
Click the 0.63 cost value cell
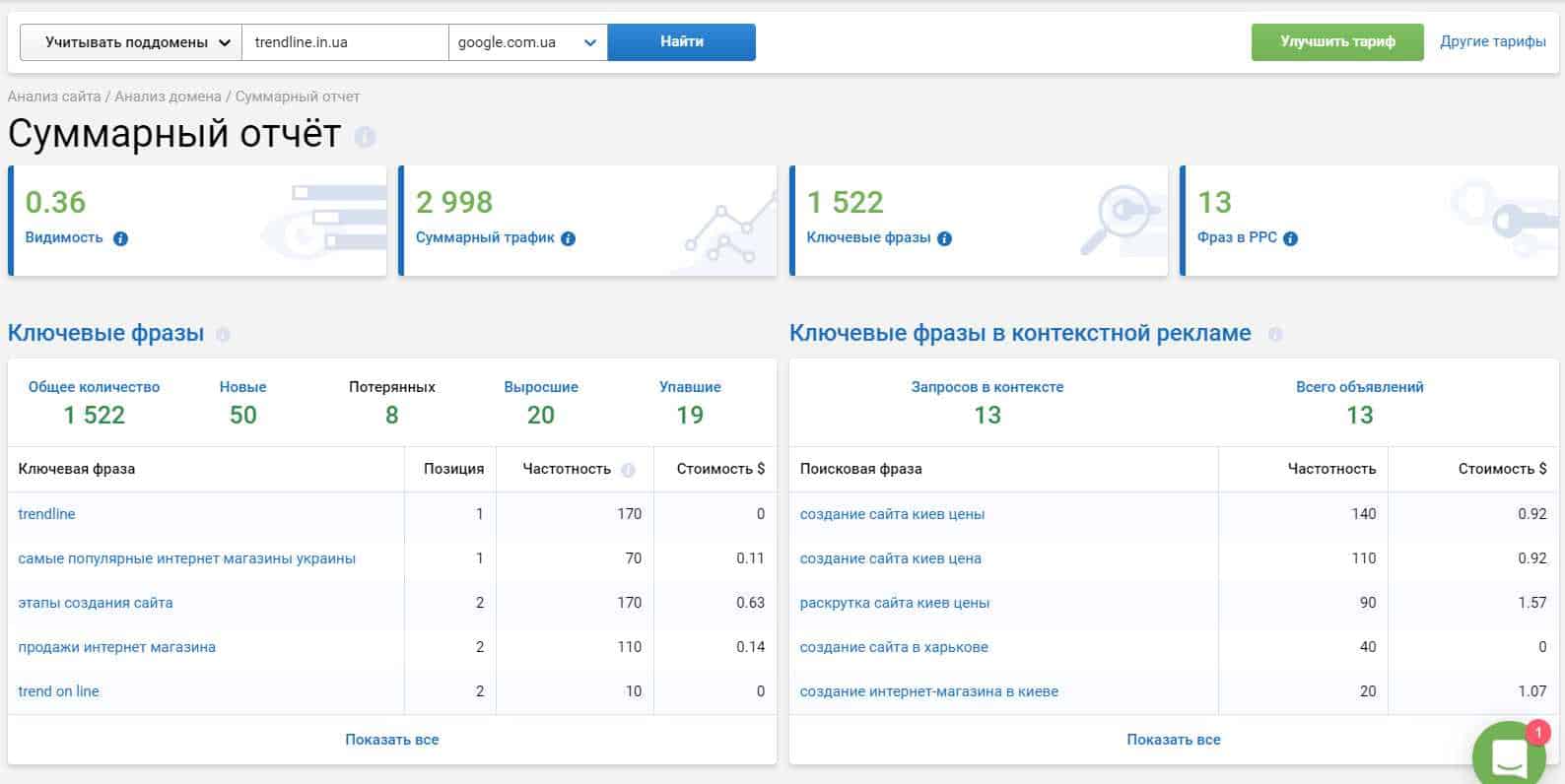pos(750,603)
